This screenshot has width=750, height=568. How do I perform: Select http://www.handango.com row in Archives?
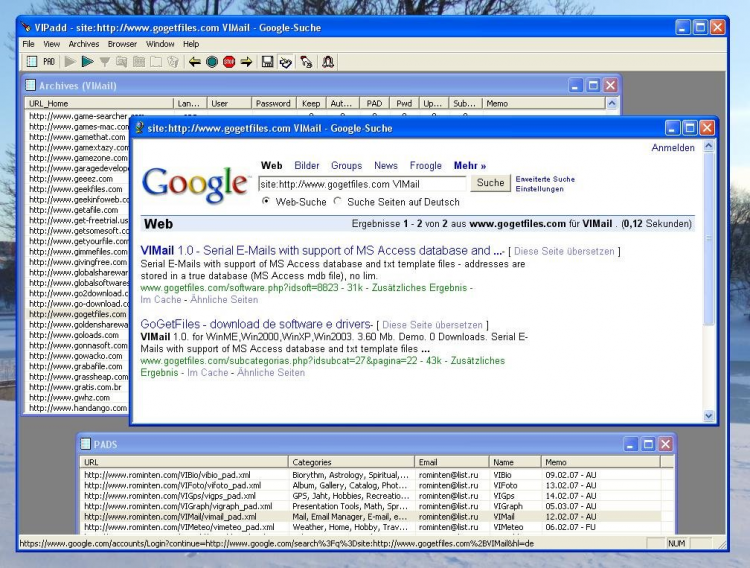point(77,408)
